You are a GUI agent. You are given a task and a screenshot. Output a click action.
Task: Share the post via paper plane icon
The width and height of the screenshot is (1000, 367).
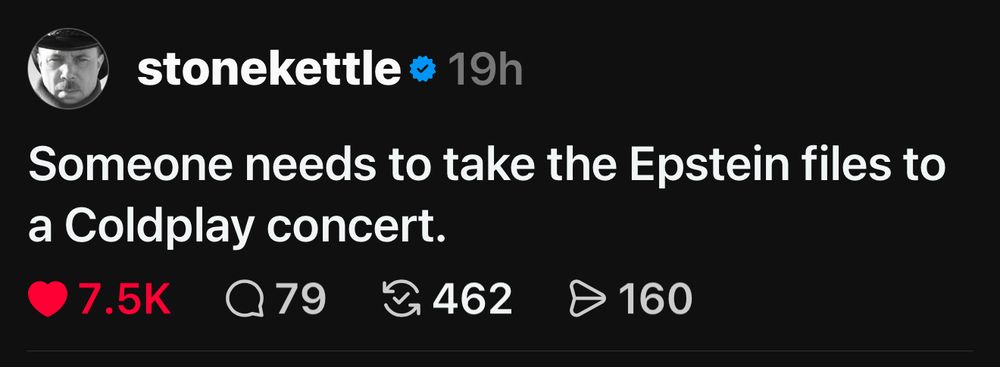(587, 299)
